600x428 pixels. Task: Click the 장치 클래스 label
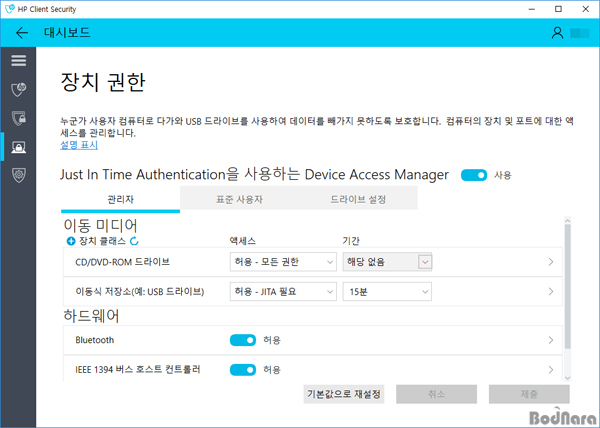click(x=102, y=241)
